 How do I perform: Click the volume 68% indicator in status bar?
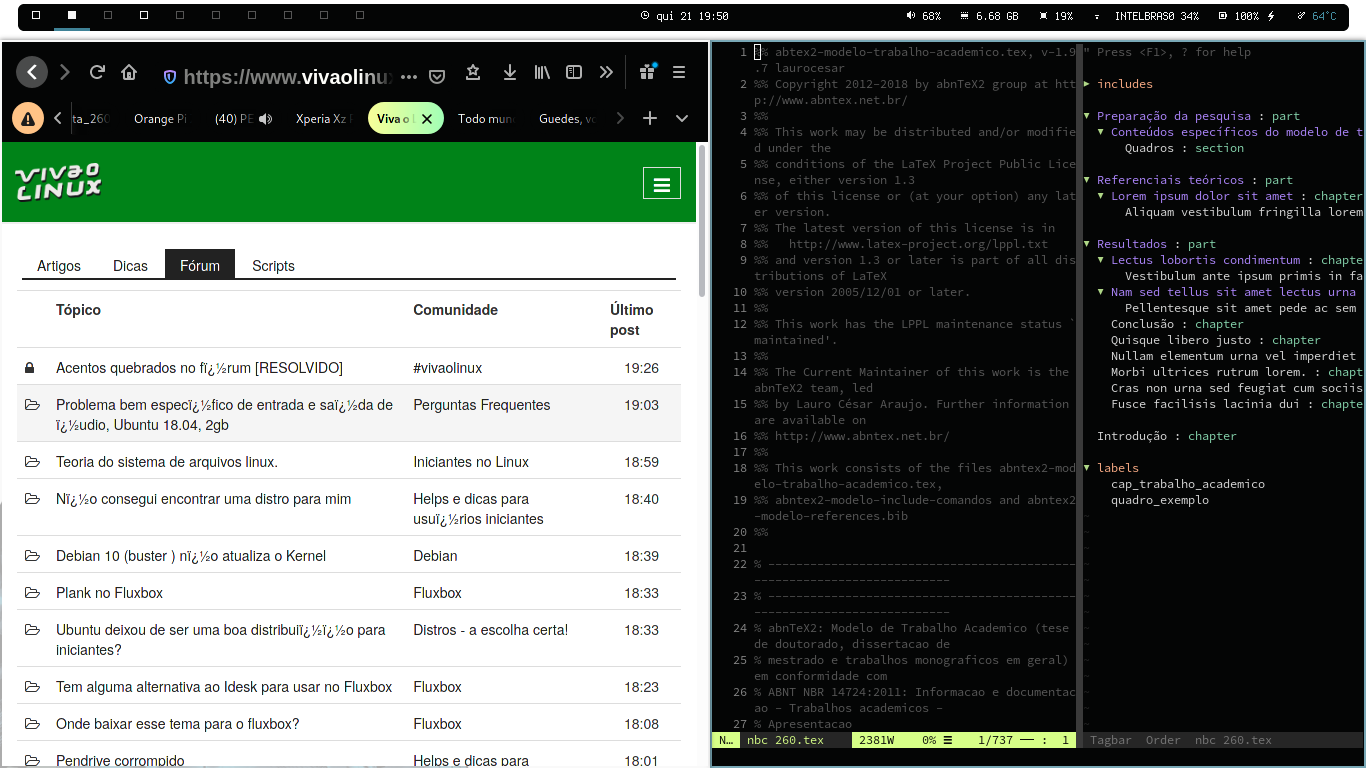click(x=924, y=17)
